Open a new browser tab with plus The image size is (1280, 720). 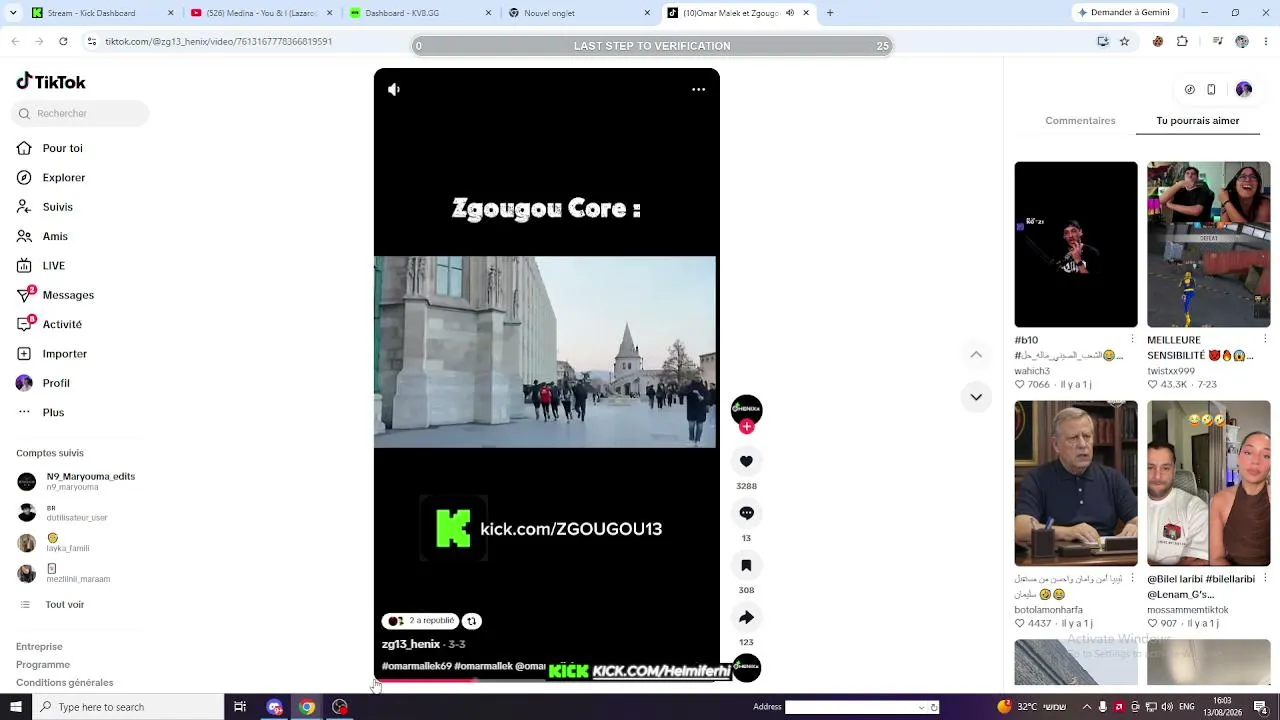point(830,13)
